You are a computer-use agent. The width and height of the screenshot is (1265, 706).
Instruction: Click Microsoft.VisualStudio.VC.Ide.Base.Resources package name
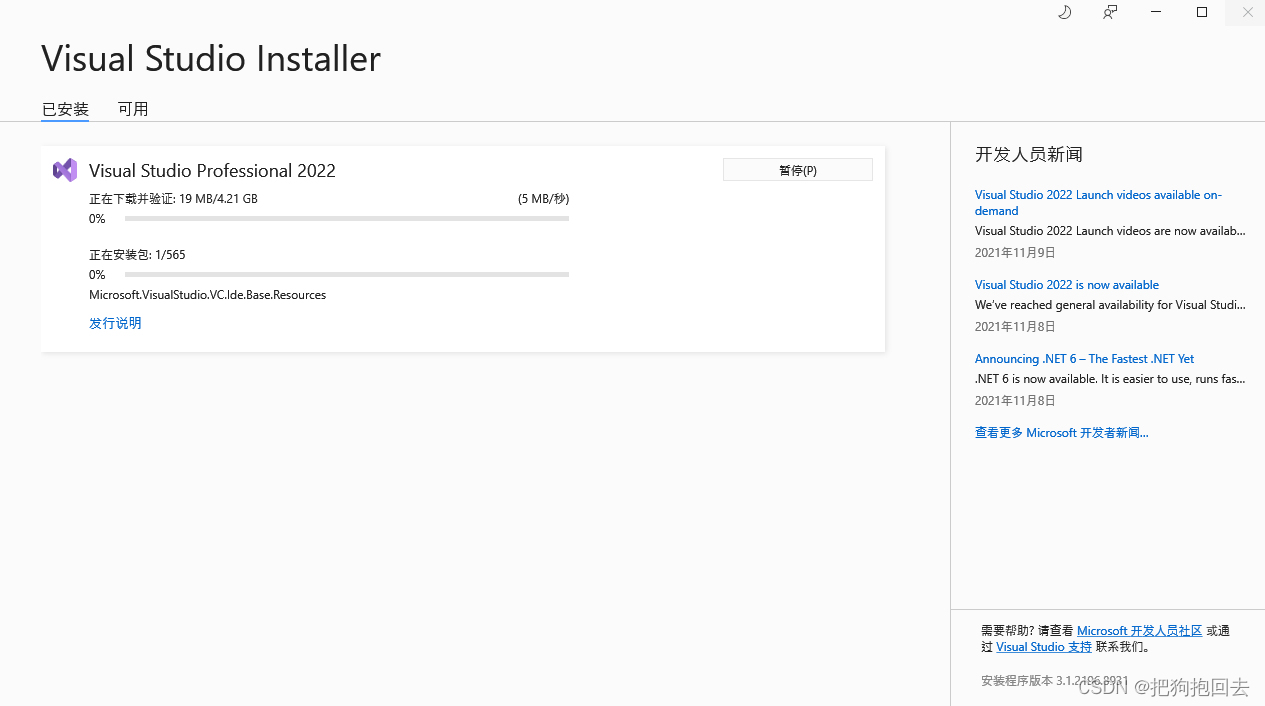click(x=207, y=295)
